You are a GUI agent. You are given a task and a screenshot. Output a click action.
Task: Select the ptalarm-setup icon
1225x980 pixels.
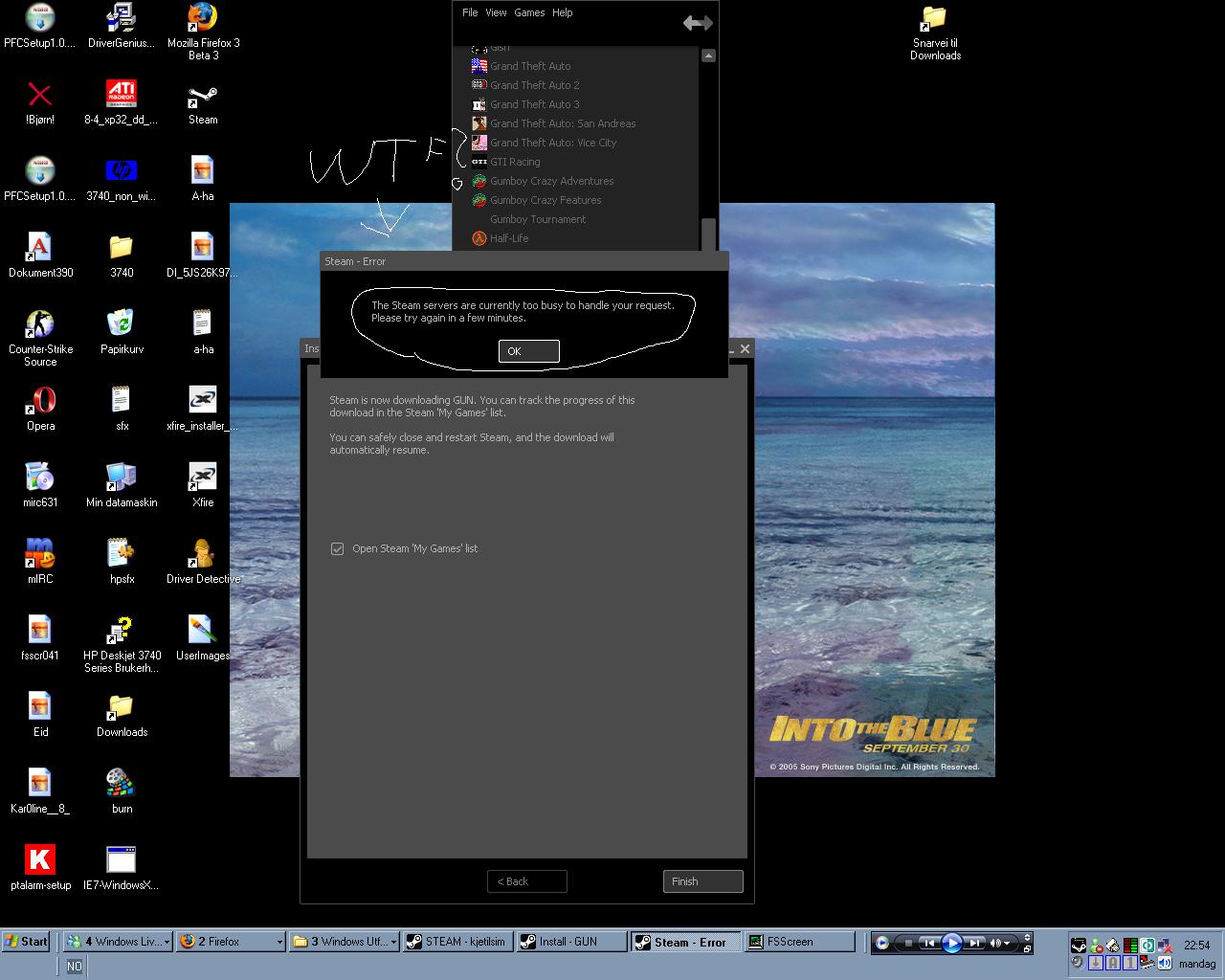pos(40,868)
